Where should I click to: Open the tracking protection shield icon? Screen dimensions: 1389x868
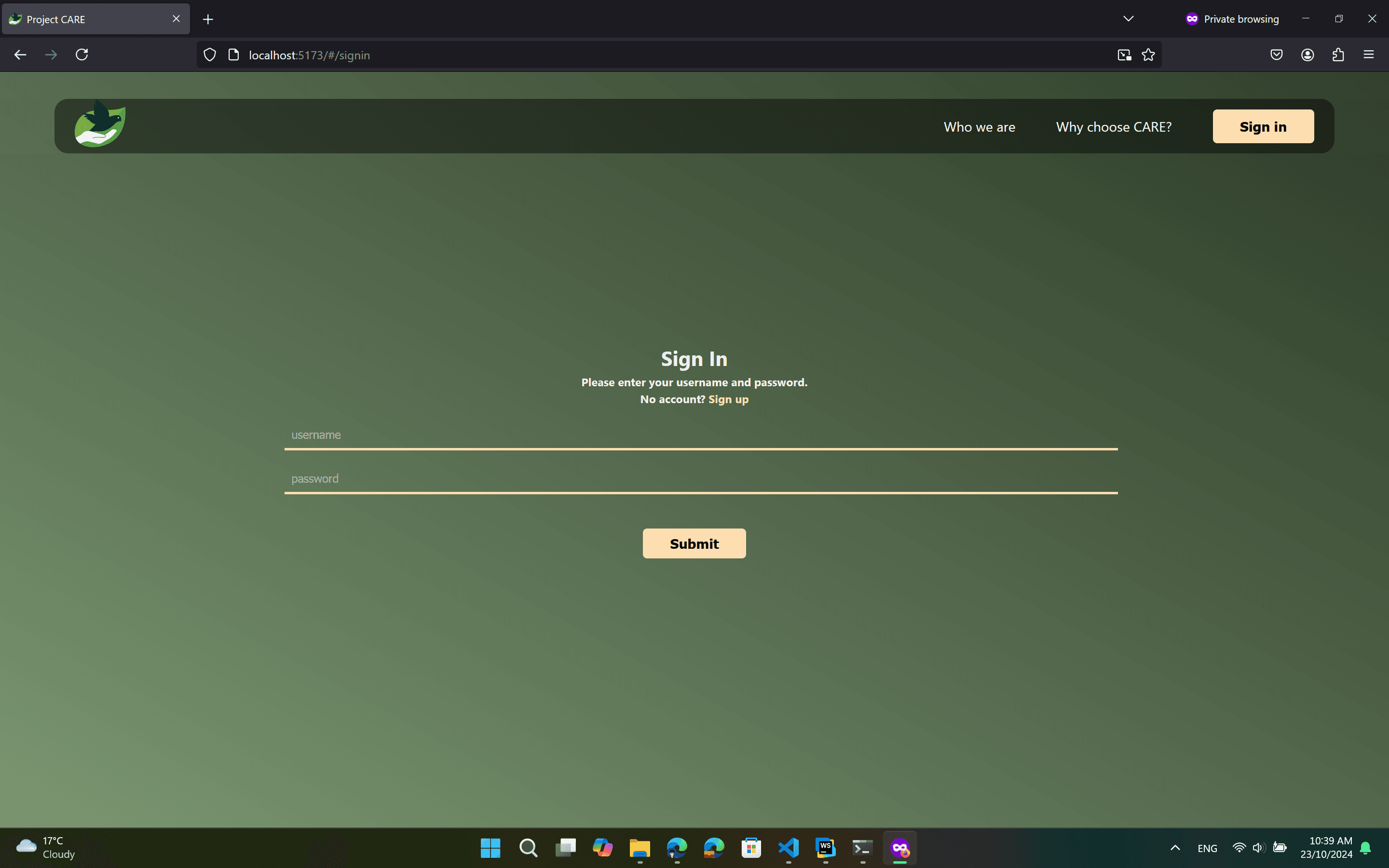[x=210, y=54]
